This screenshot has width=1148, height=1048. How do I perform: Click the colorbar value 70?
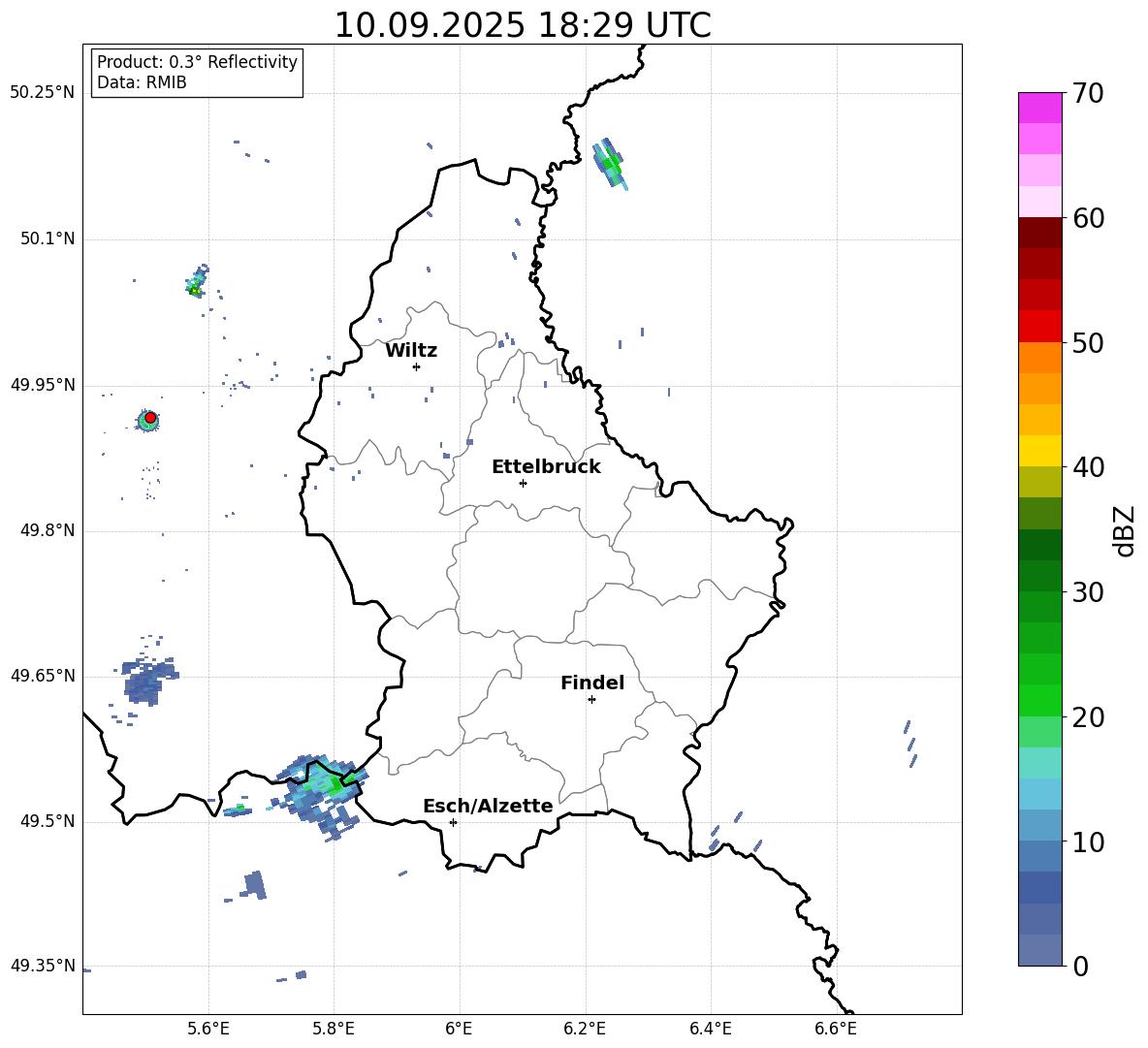coord(1088,93)
